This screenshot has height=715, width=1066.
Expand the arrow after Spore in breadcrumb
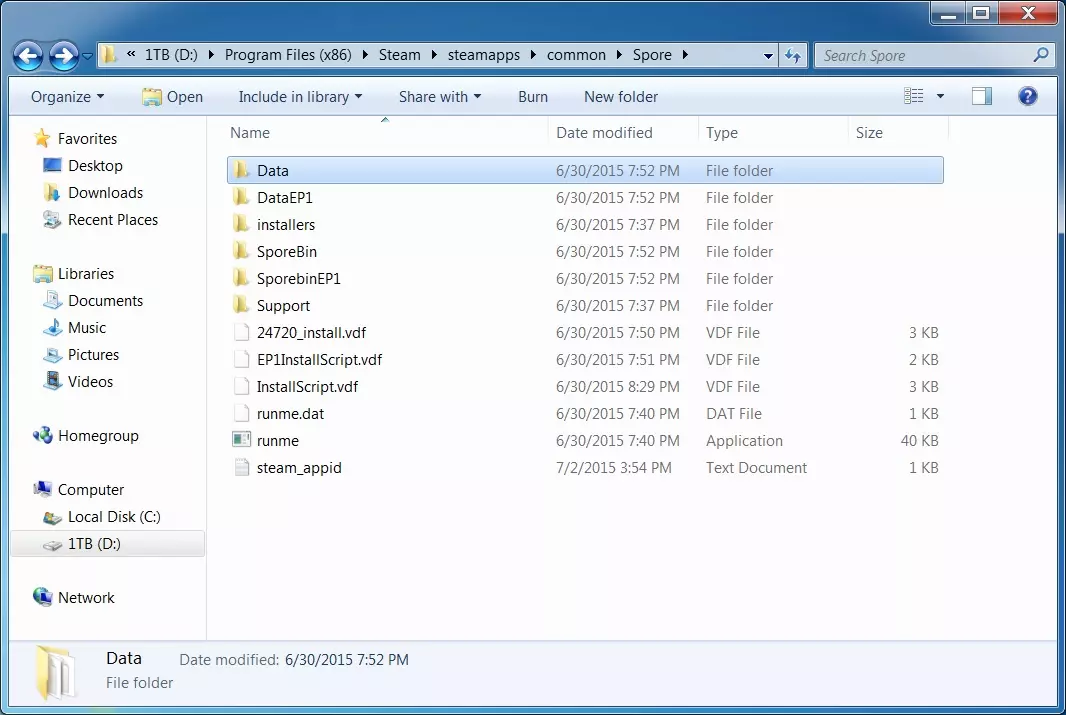[685, 55]
